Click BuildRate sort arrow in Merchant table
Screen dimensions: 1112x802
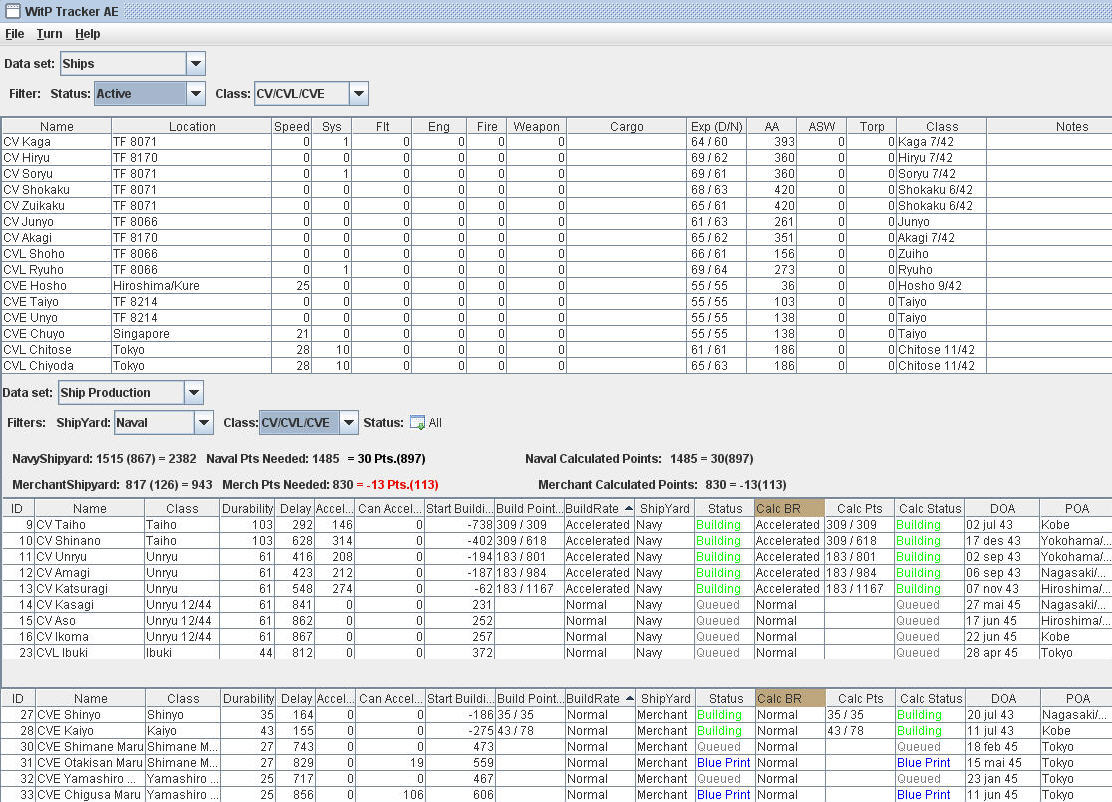[x=630, y=699]
